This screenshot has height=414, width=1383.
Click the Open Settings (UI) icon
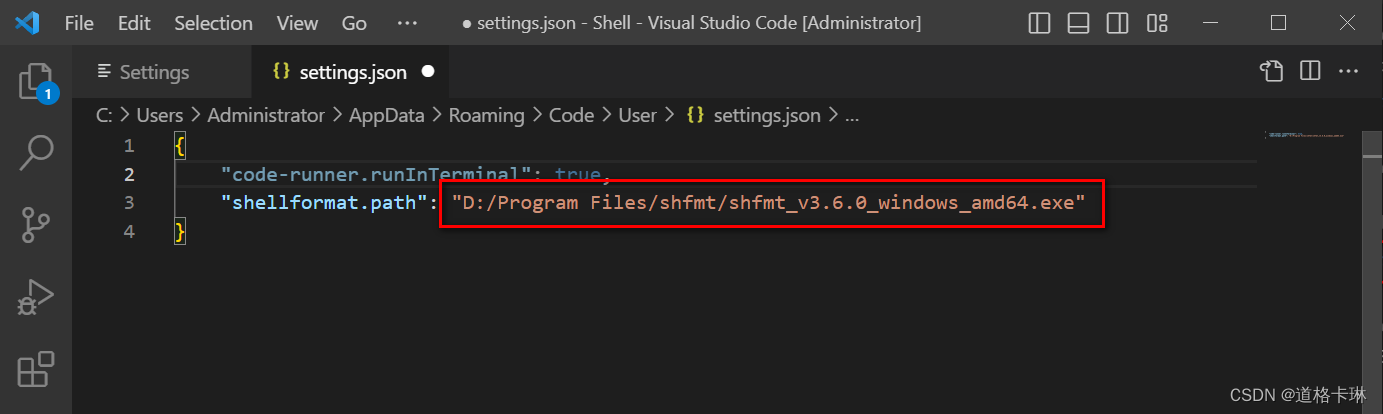(x=1270, y=71)
